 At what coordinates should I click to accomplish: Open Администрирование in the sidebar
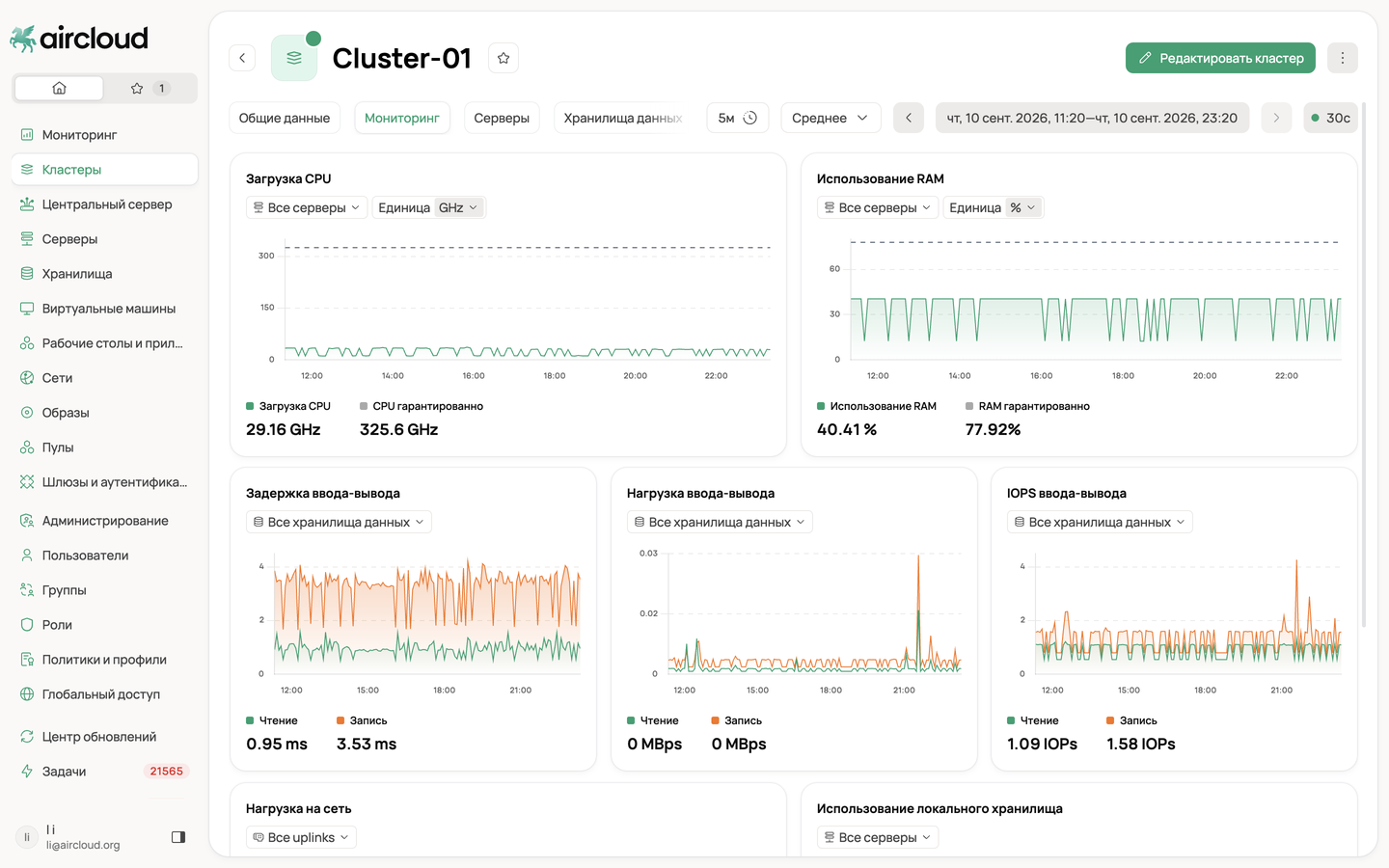pos(104,521)
